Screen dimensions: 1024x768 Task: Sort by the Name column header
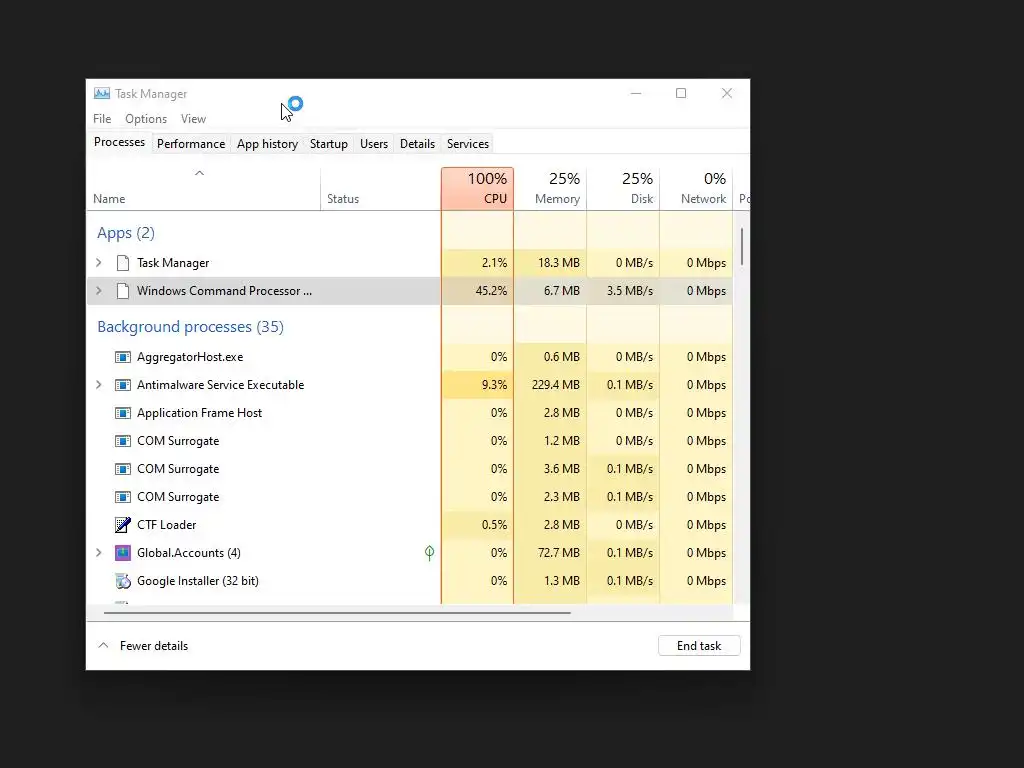203,189
